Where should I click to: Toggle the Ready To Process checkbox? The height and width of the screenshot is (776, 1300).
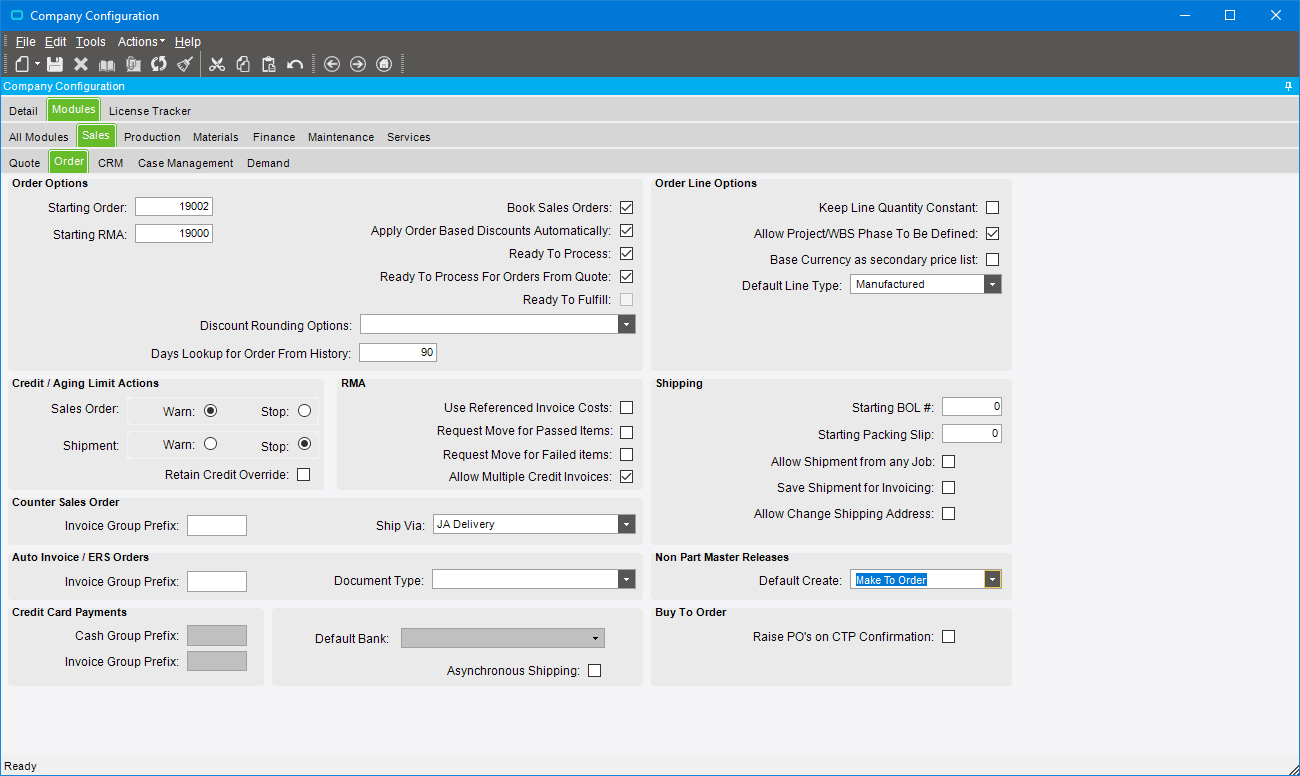point(627,254)
